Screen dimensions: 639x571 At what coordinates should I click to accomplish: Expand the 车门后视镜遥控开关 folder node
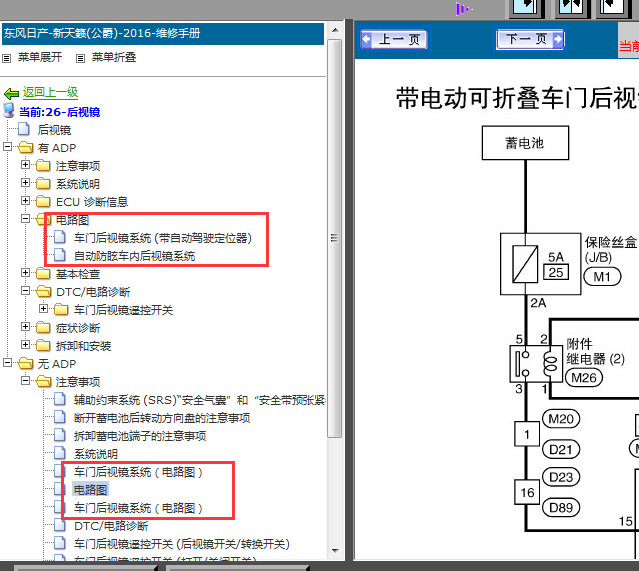pyautogui.click(x=43, y=308)
